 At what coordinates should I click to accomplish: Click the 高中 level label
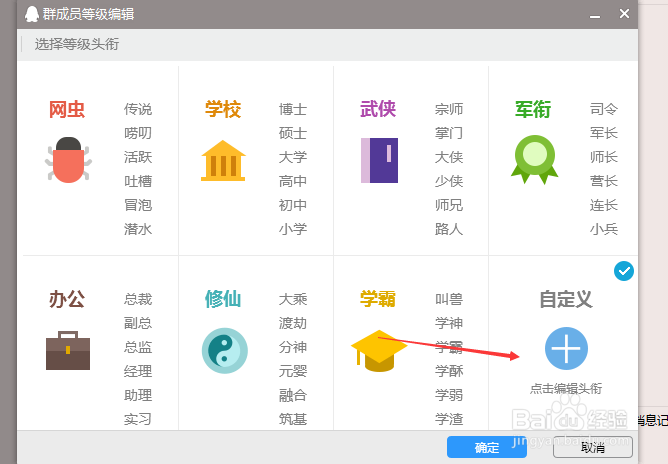[293, 181]
